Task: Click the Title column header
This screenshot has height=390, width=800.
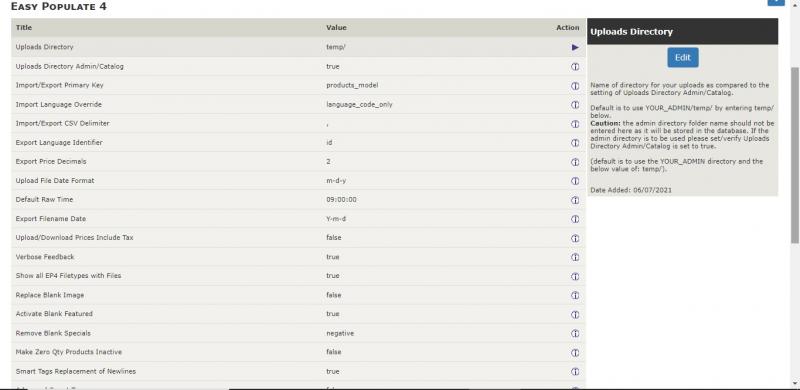Action: pyautogui.click(x=23, y=28)
